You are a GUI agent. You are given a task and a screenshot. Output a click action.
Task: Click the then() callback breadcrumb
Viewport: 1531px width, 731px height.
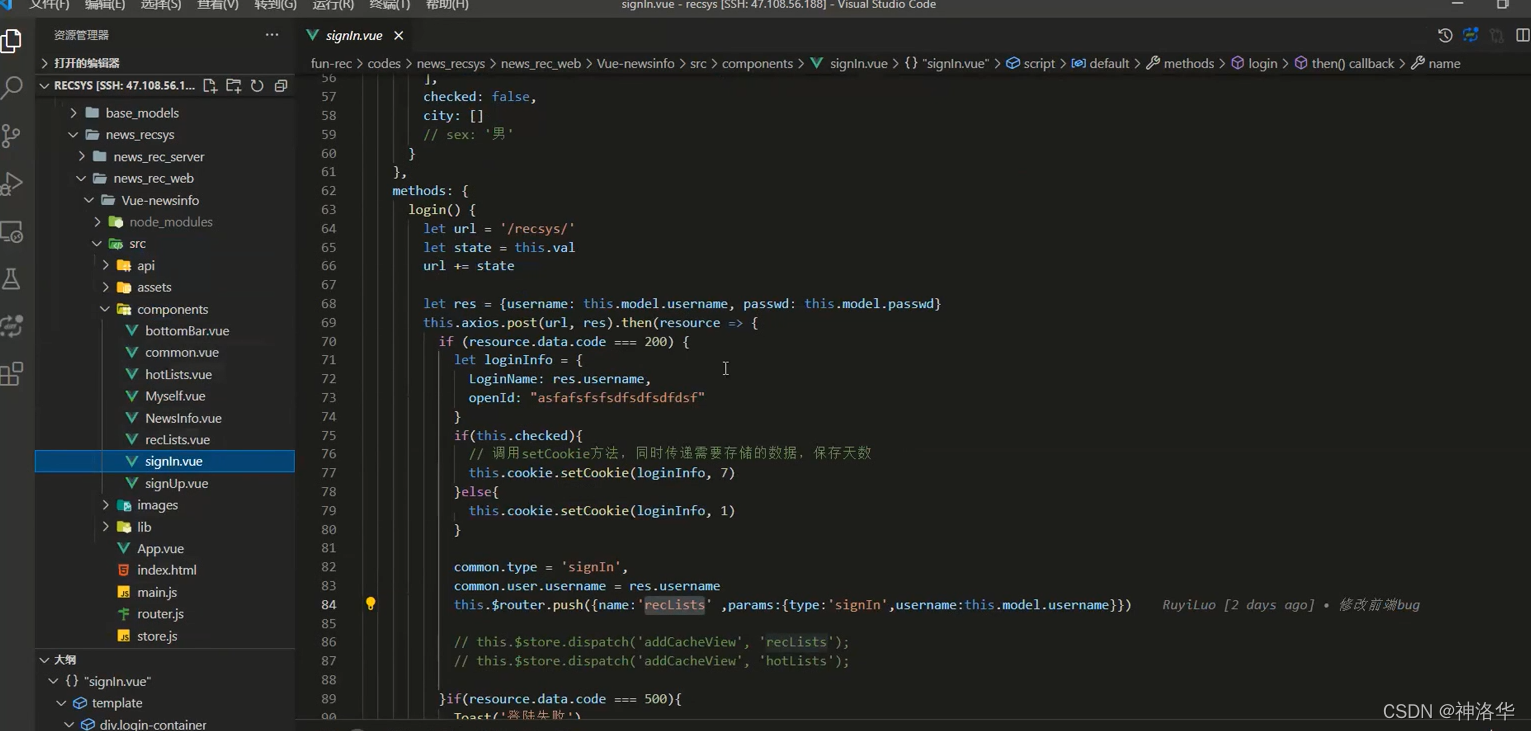click(1352, 63)
